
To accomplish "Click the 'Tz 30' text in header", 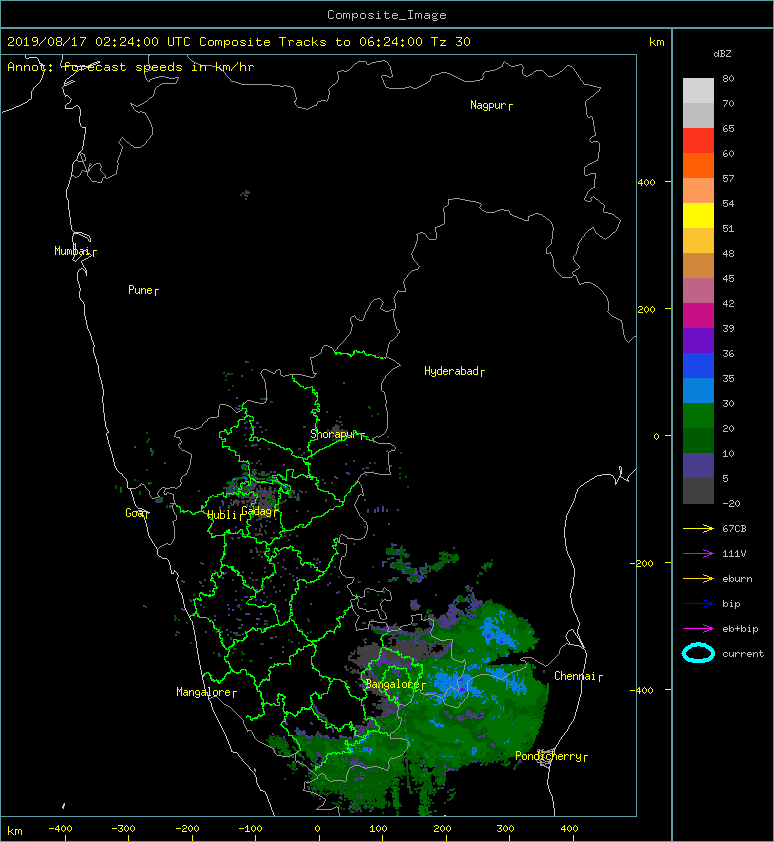I will pyautogui.click(x=451, y=42).
